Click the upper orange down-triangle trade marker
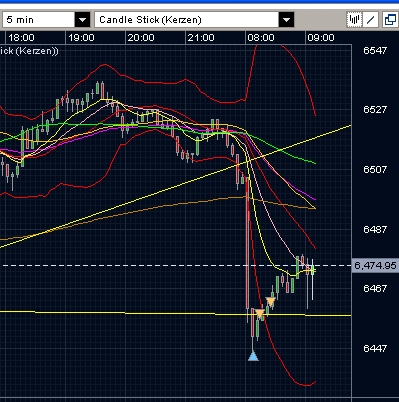The height and width of the screenshot is (402, 399). [x=270, y=302]
